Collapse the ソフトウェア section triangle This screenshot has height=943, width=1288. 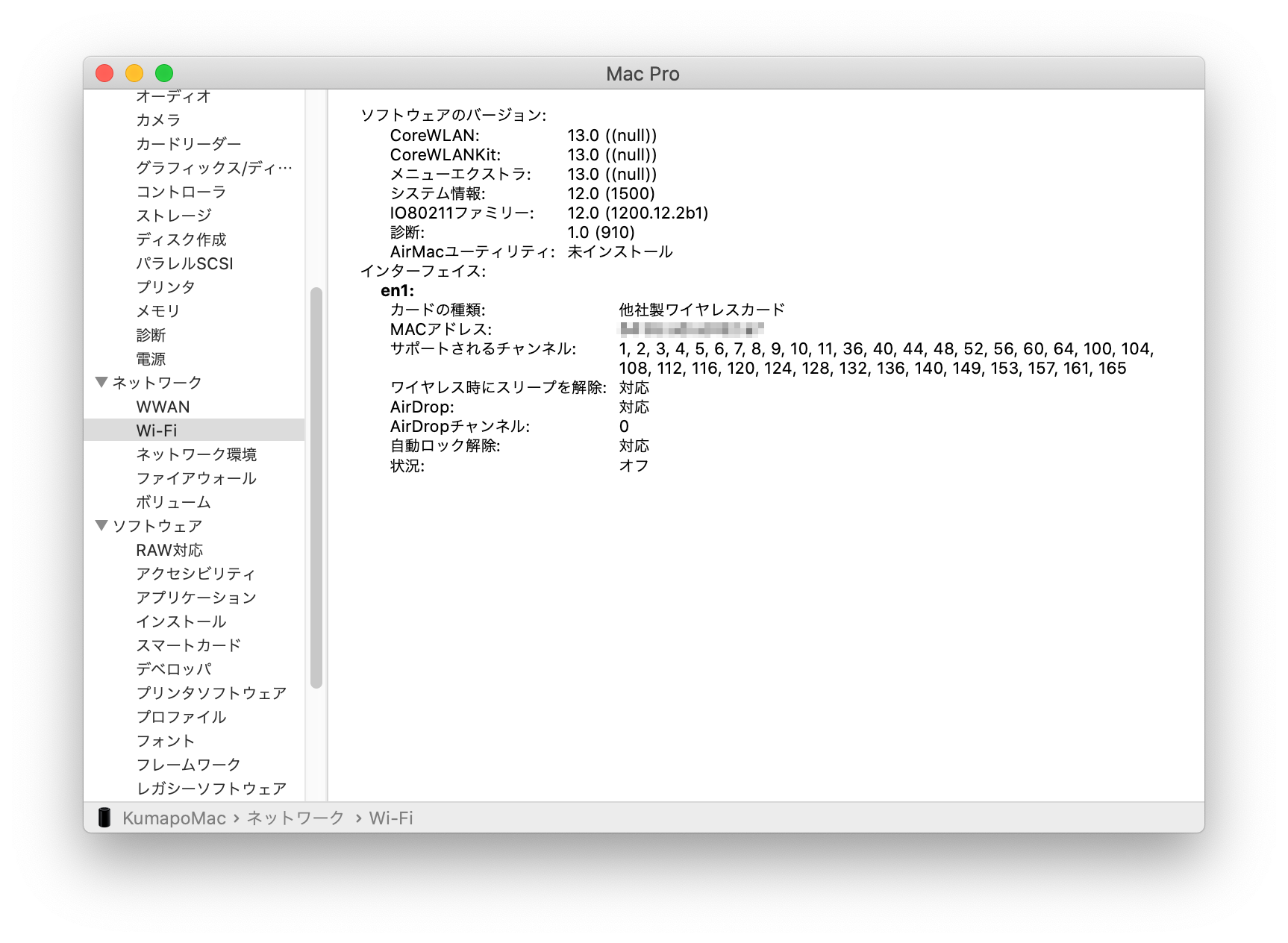point(102,526)
